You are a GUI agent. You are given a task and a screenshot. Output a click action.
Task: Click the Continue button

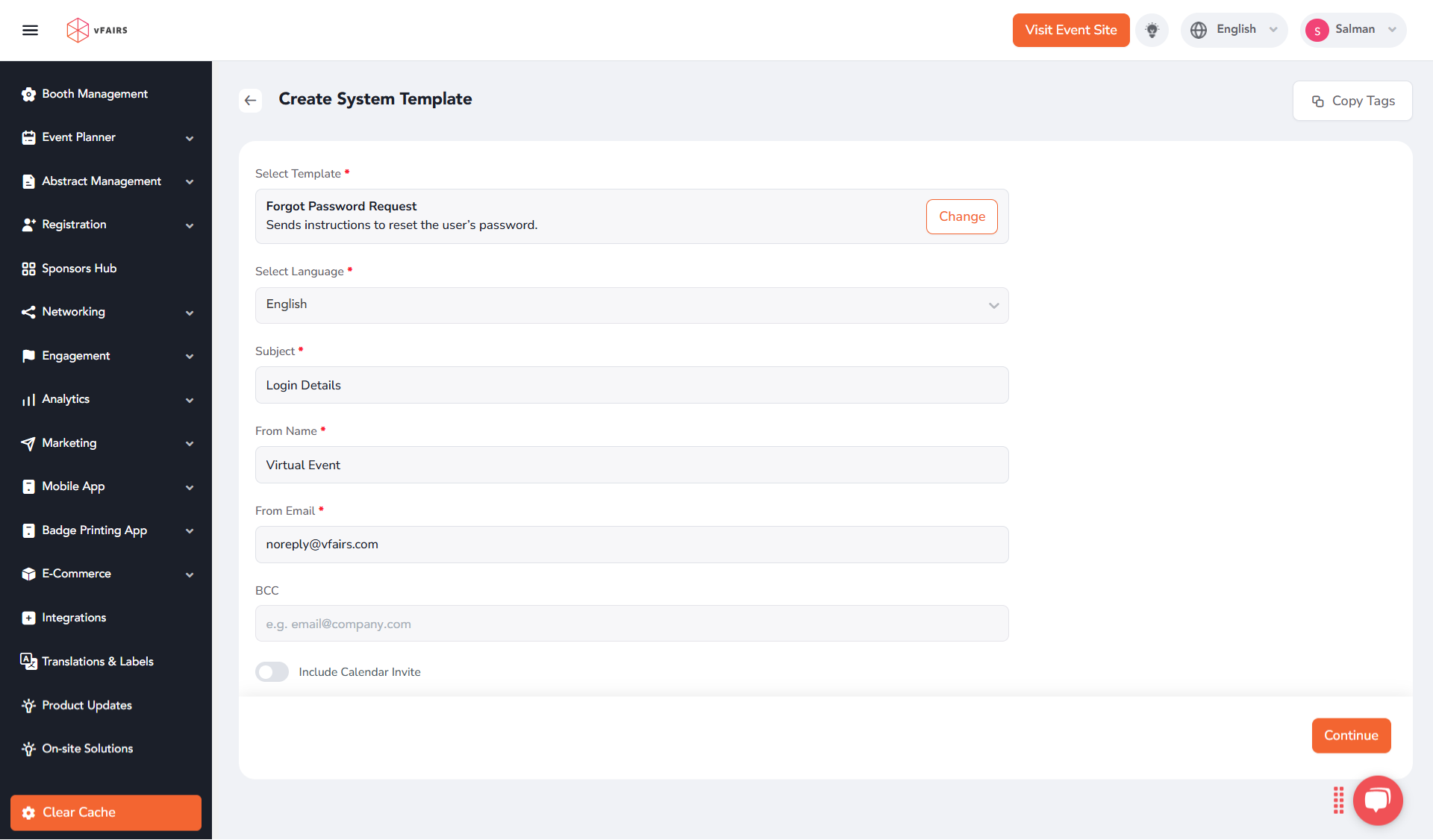coord(1351,736)
